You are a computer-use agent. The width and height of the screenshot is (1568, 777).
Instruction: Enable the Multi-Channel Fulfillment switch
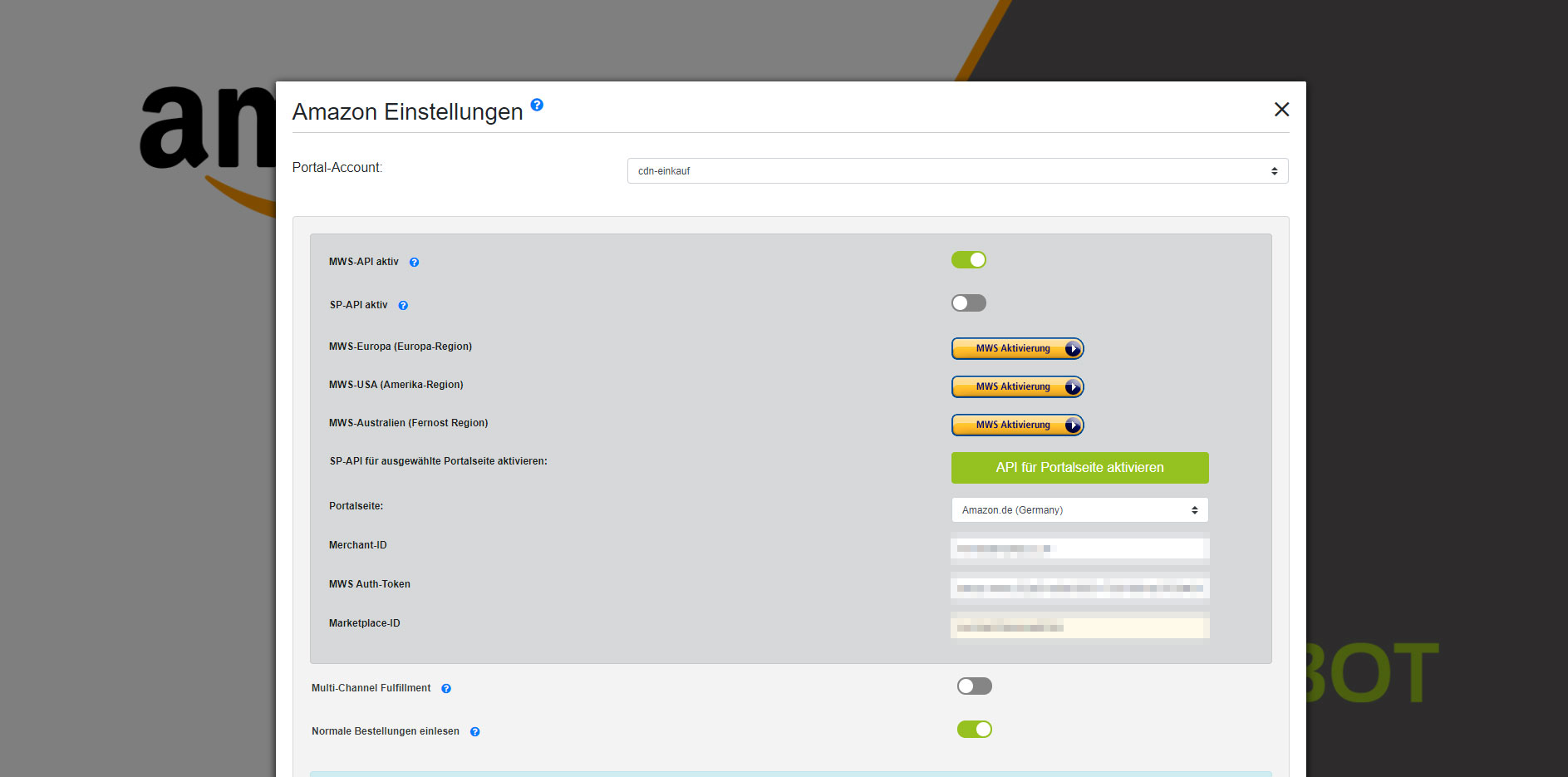974,686
